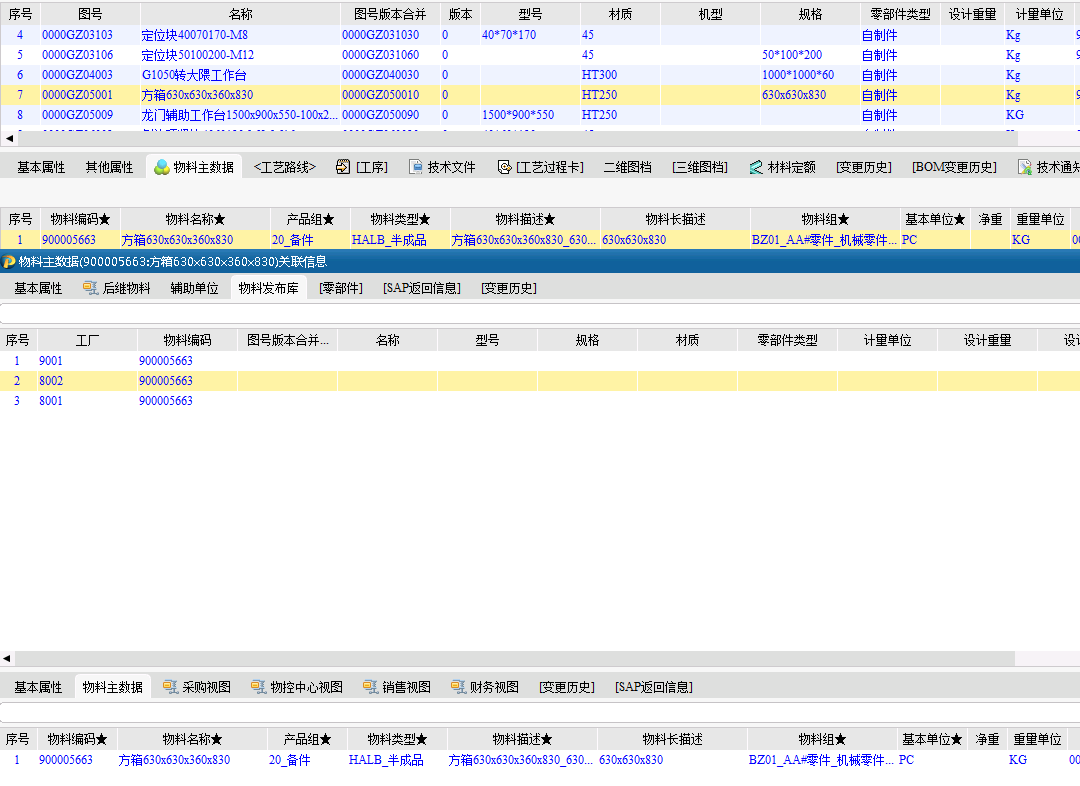The width and height of the screenshot is (1080, 786).
Task: Click left arrow of top horizontal scrollbar
Action: (x=8, y=138)
